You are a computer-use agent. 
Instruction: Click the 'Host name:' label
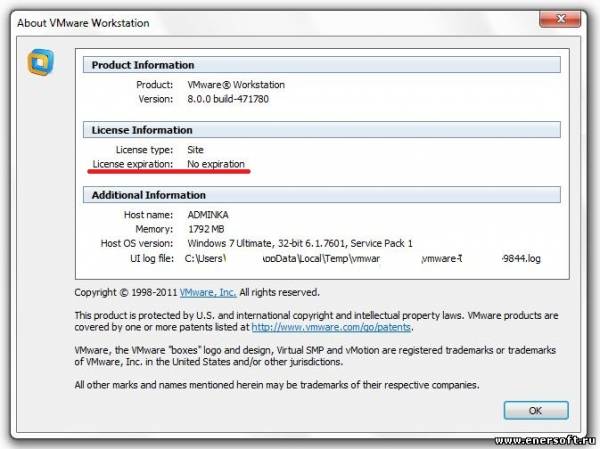pos(148,215)
